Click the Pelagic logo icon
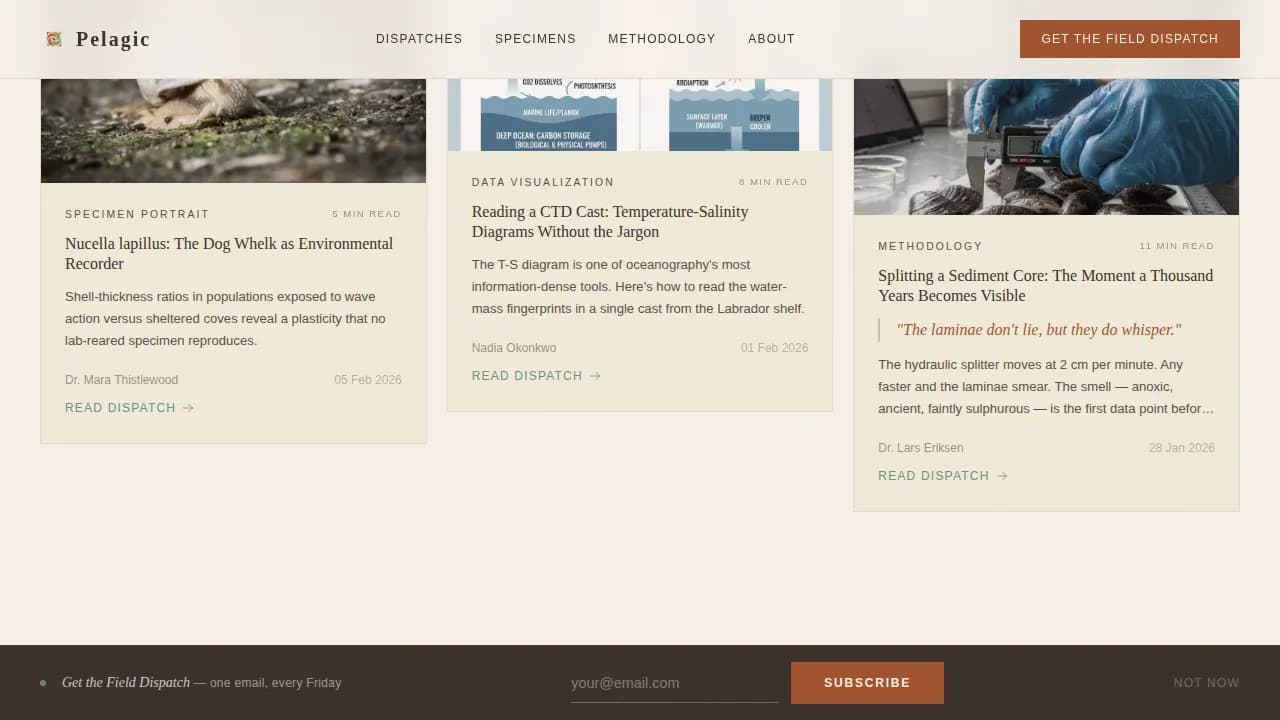 pos(54,39)
